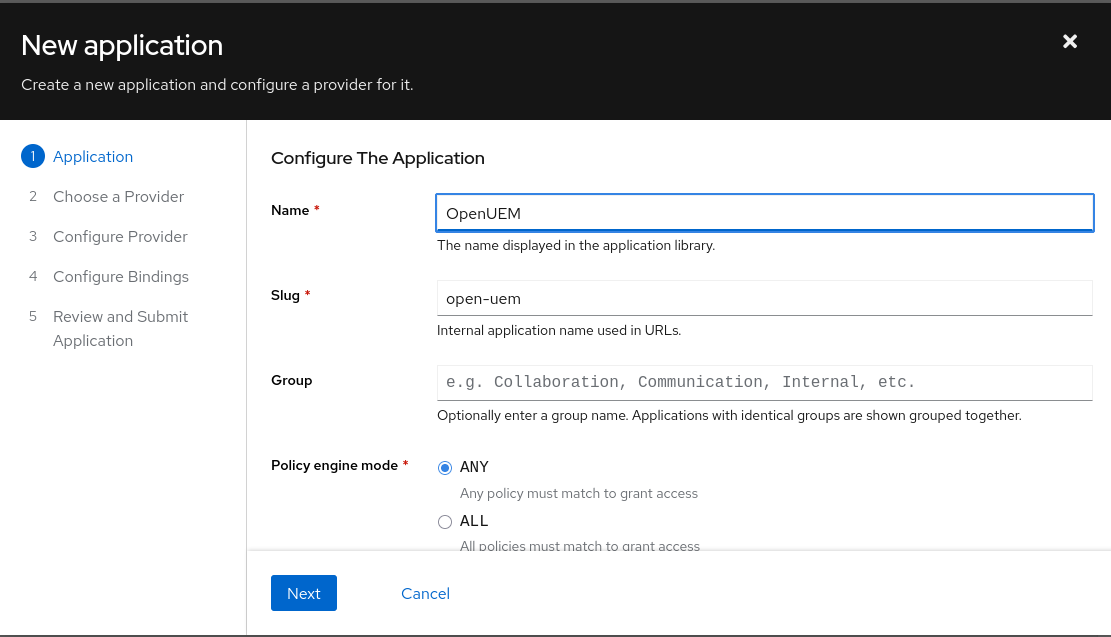Click the Next button

tap(303, 593)
